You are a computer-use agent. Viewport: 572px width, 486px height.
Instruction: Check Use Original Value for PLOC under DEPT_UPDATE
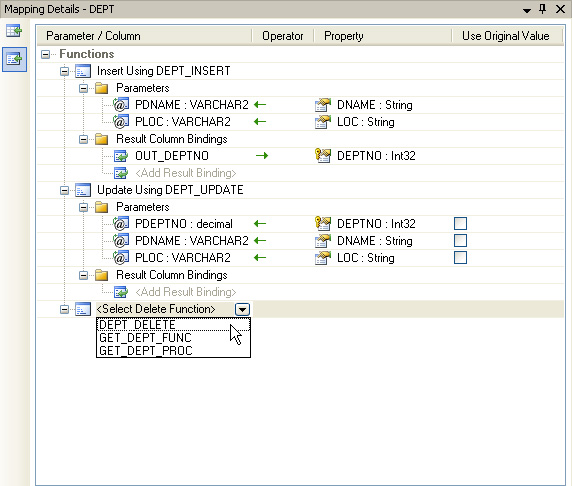pyautogui.click(x=460, y=258)
